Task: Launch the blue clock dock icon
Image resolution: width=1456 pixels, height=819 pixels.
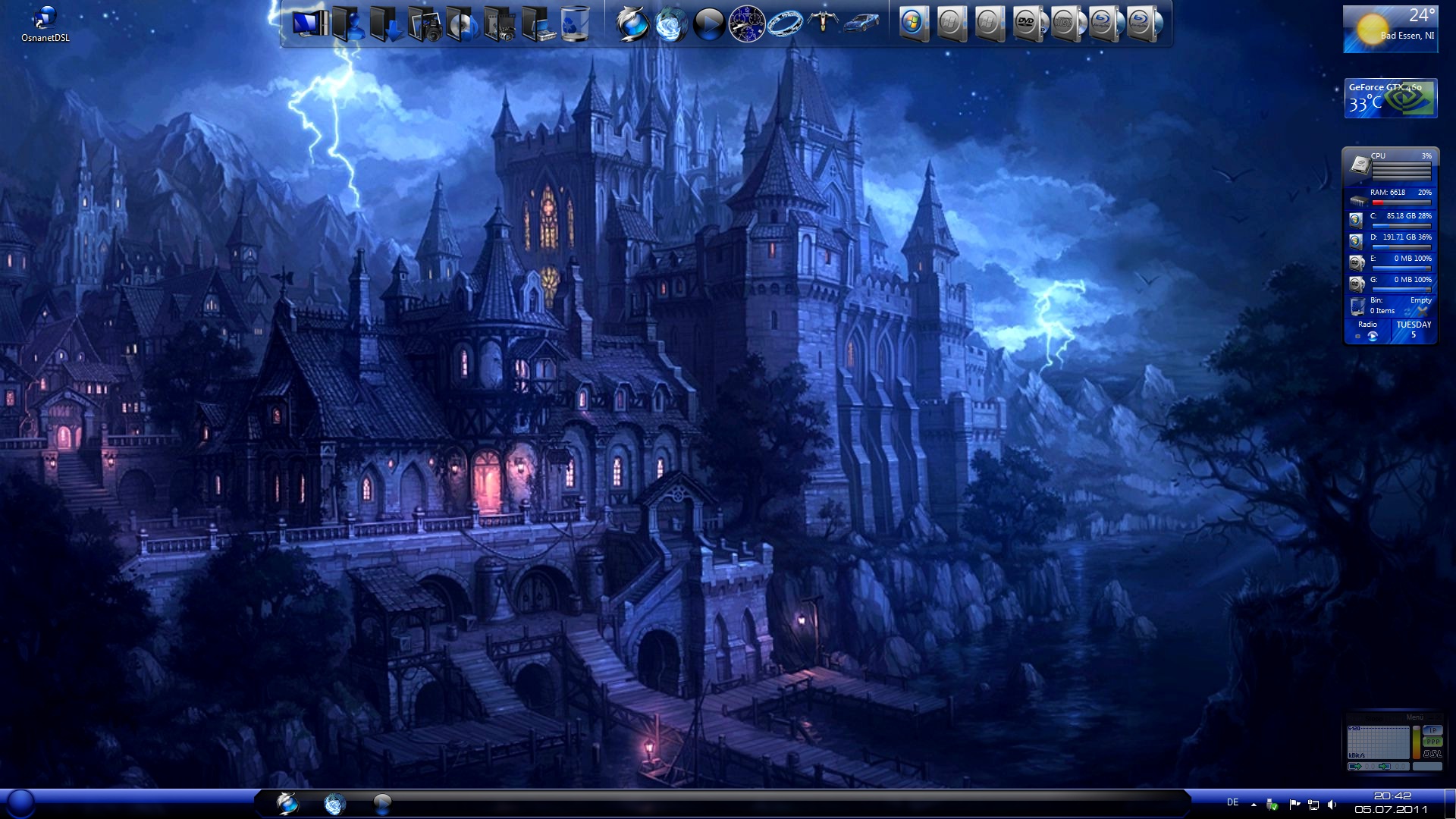Action: click(x=747, y=24)
